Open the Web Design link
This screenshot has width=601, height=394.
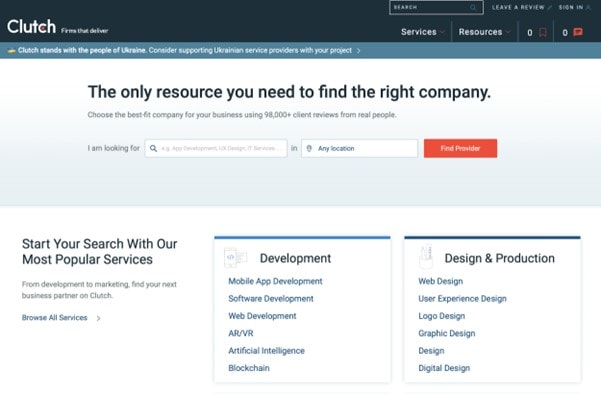[x=440, y=281]
